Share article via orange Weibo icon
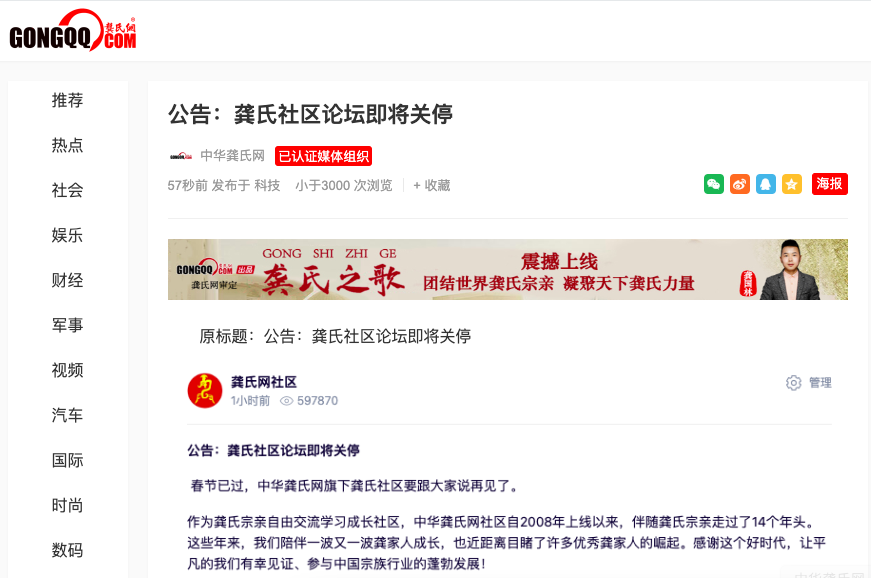 click(x=740, y=184)
